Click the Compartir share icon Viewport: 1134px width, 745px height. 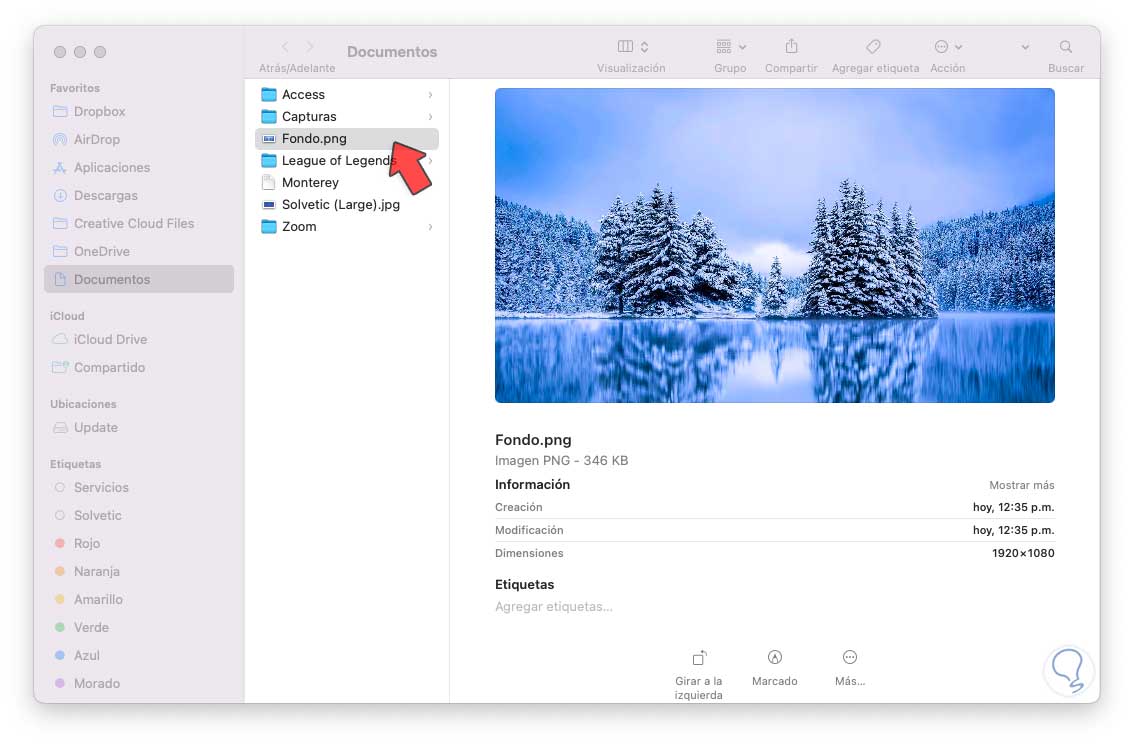pos(791,46)
